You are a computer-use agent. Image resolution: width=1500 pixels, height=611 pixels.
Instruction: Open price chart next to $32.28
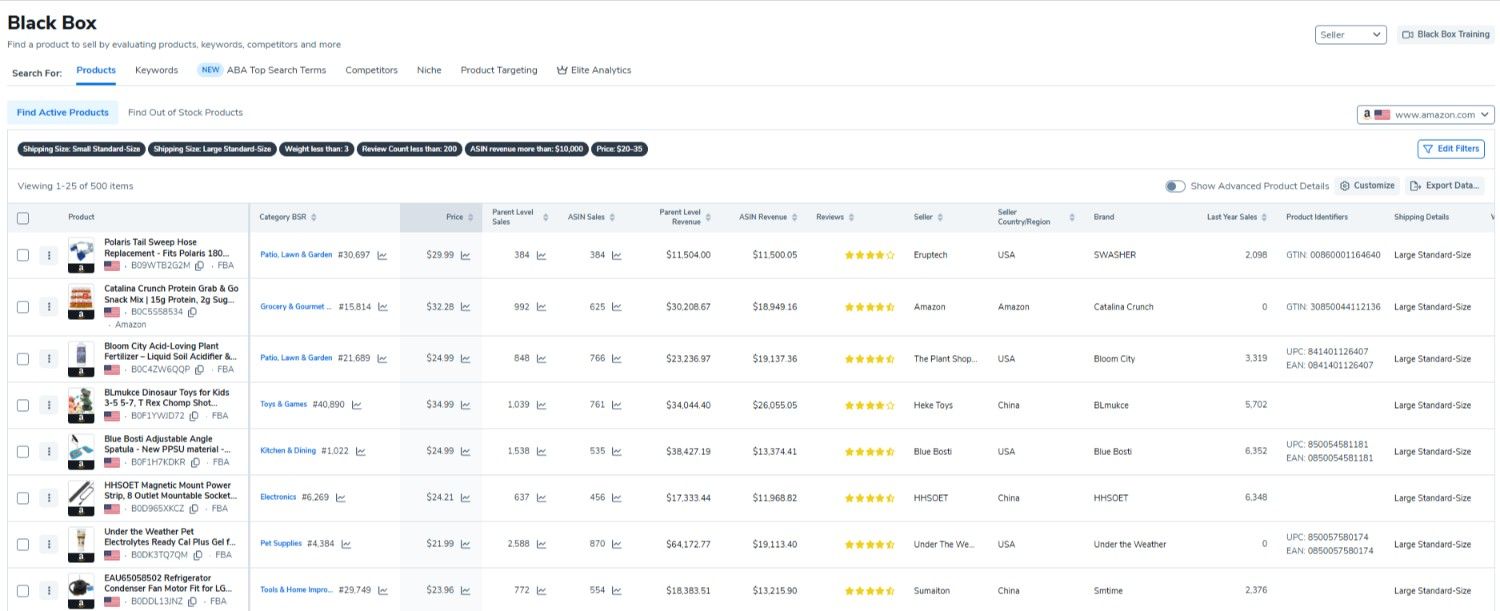point(465,307)
